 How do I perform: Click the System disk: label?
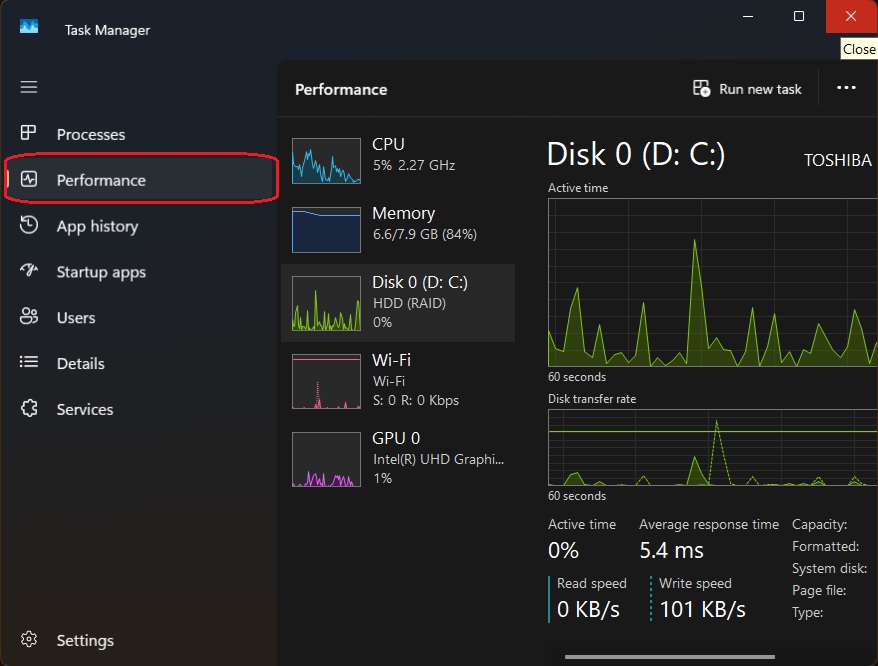829,568
